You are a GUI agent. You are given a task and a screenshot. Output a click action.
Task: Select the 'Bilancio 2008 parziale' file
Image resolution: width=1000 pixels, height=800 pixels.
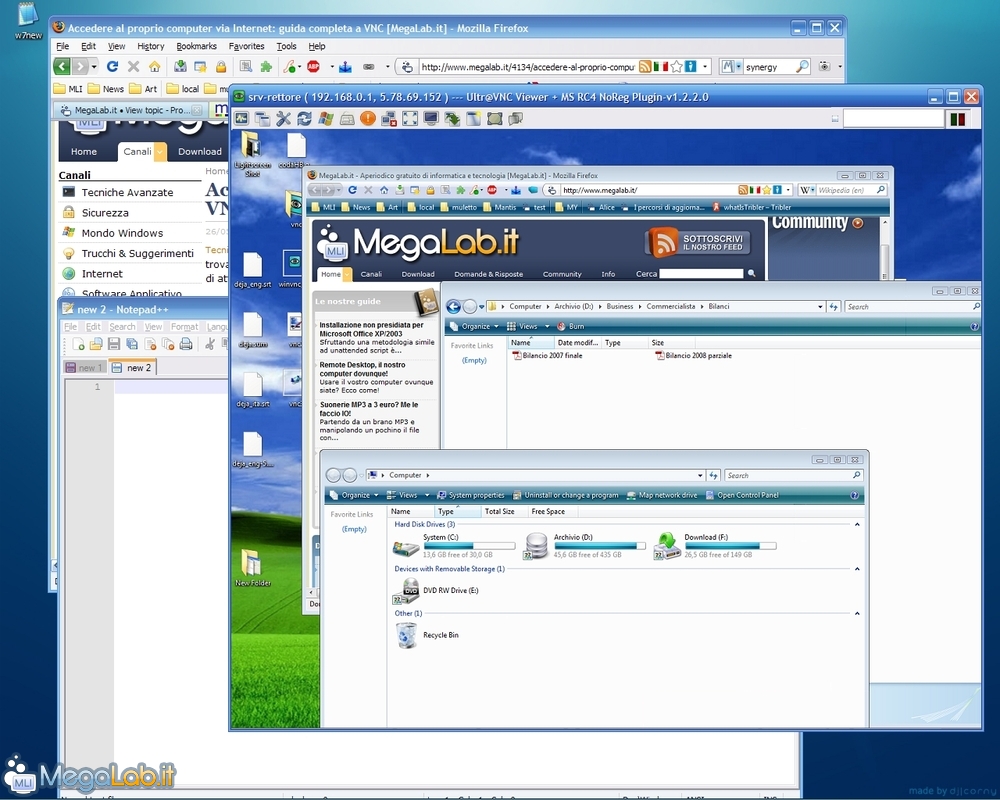pyautogui.click(x=693, y=356)
